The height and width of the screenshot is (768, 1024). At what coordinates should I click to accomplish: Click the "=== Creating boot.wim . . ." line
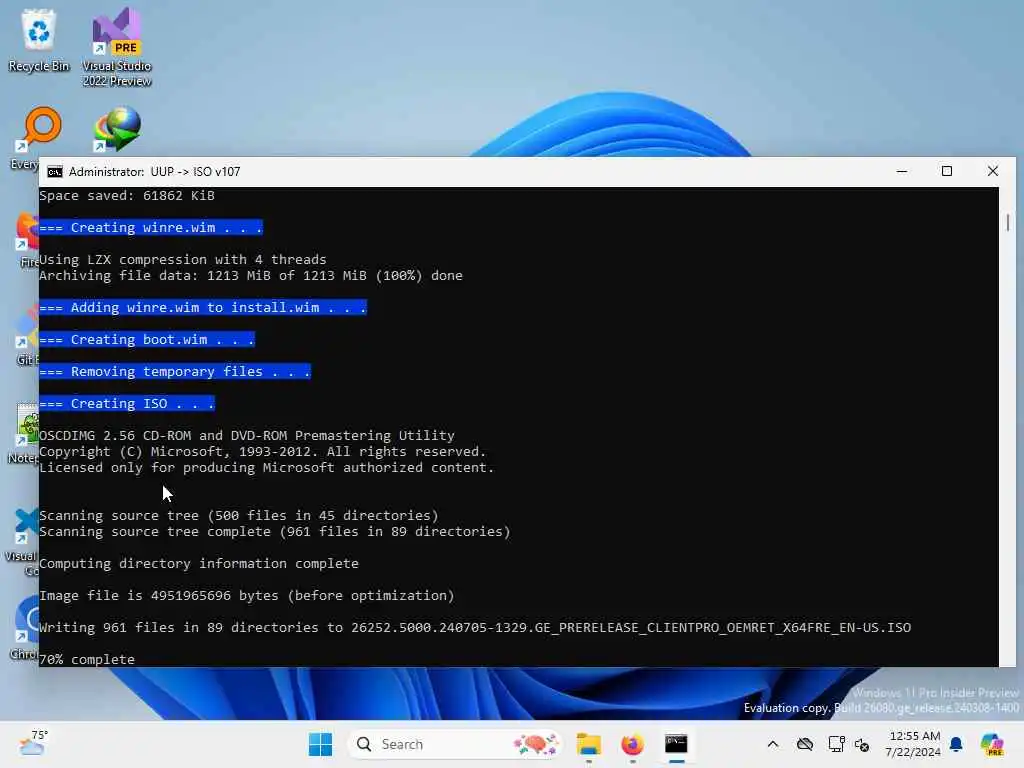(x=147, y=340)
